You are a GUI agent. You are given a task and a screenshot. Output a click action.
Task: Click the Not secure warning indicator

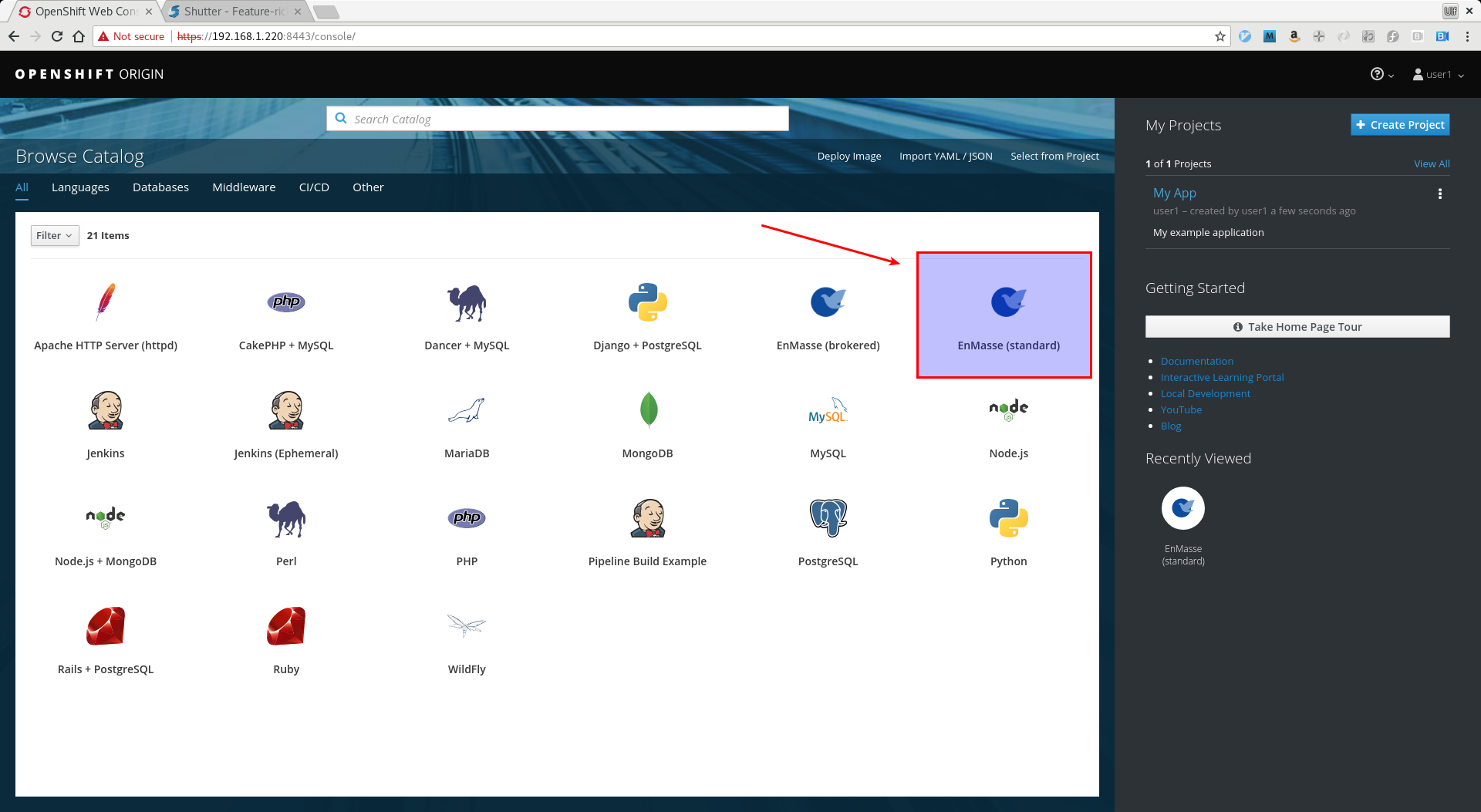tap(131, 36)
